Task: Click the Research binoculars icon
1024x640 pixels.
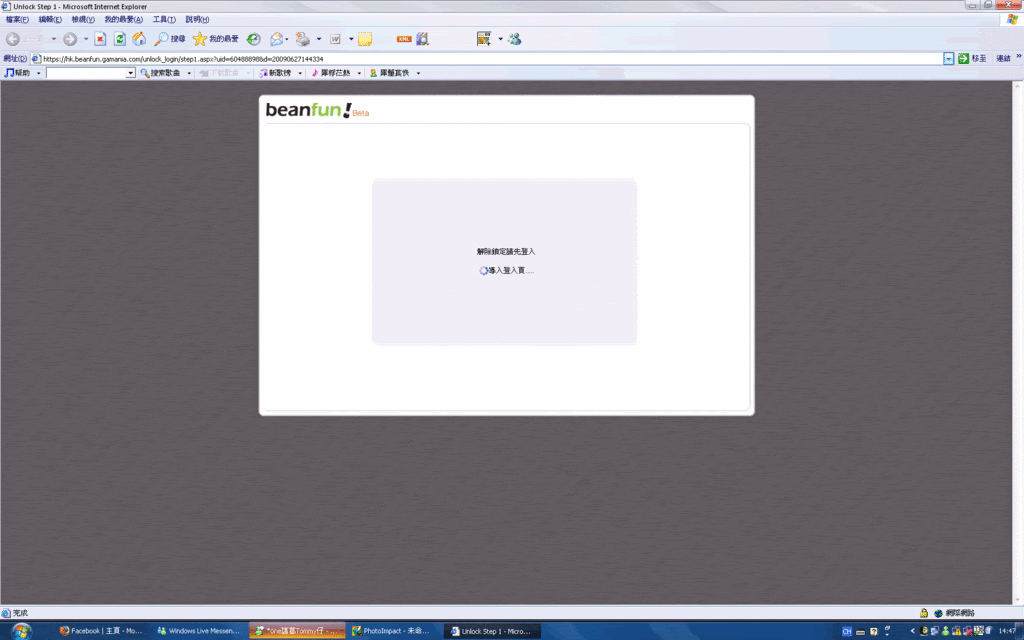Action: point(423,39)
